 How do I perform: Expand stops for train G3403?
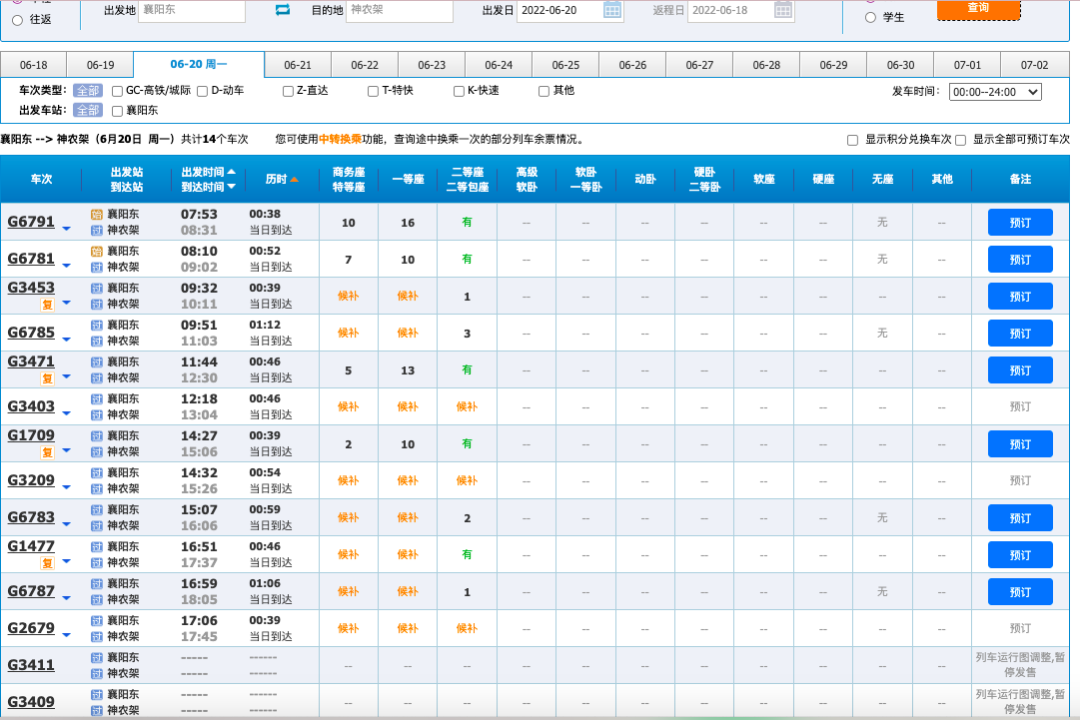(67, 413)
